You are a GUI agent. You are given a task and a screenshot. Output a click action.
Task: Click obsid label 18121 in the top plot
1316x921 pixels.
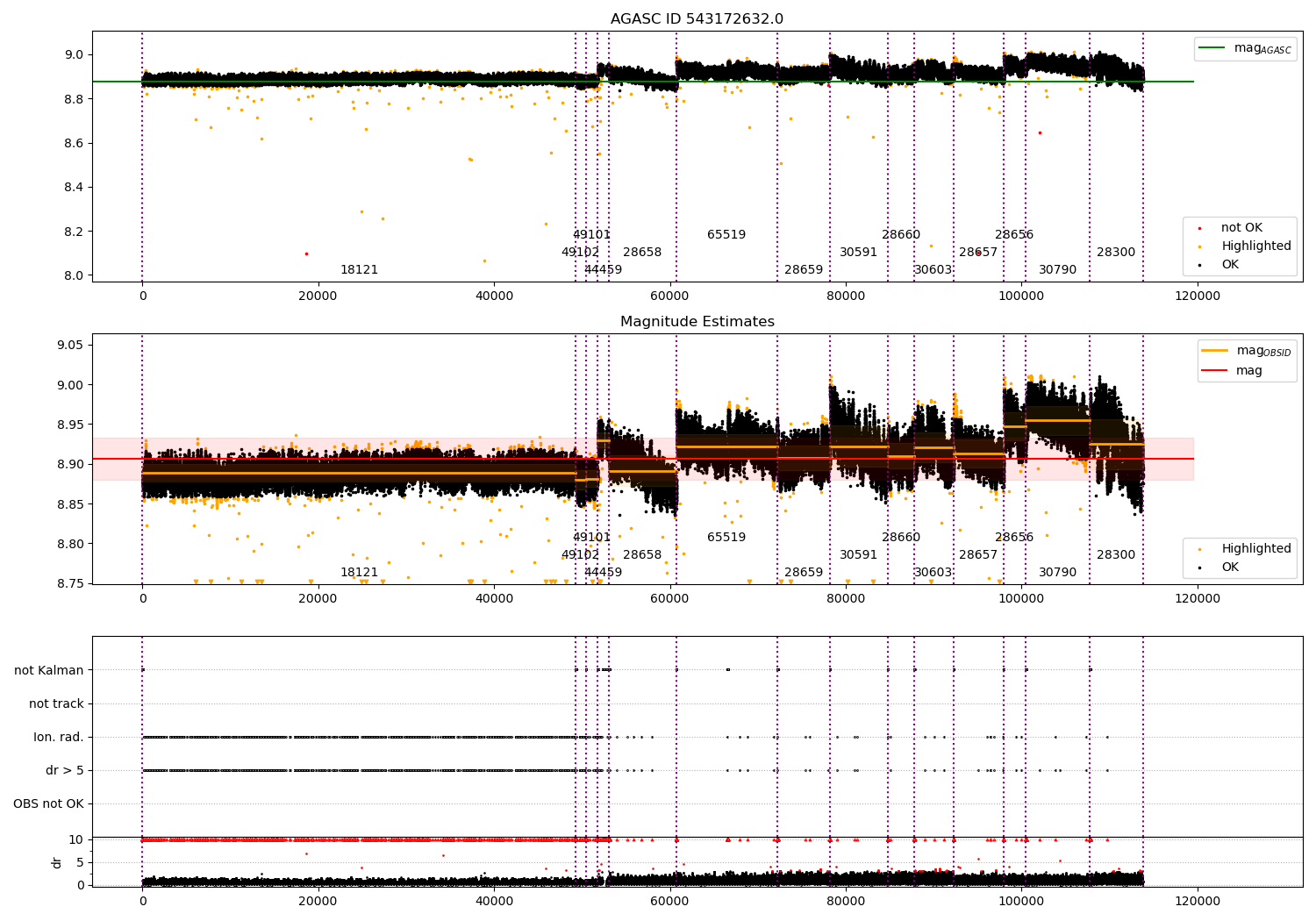pos(359,270)
